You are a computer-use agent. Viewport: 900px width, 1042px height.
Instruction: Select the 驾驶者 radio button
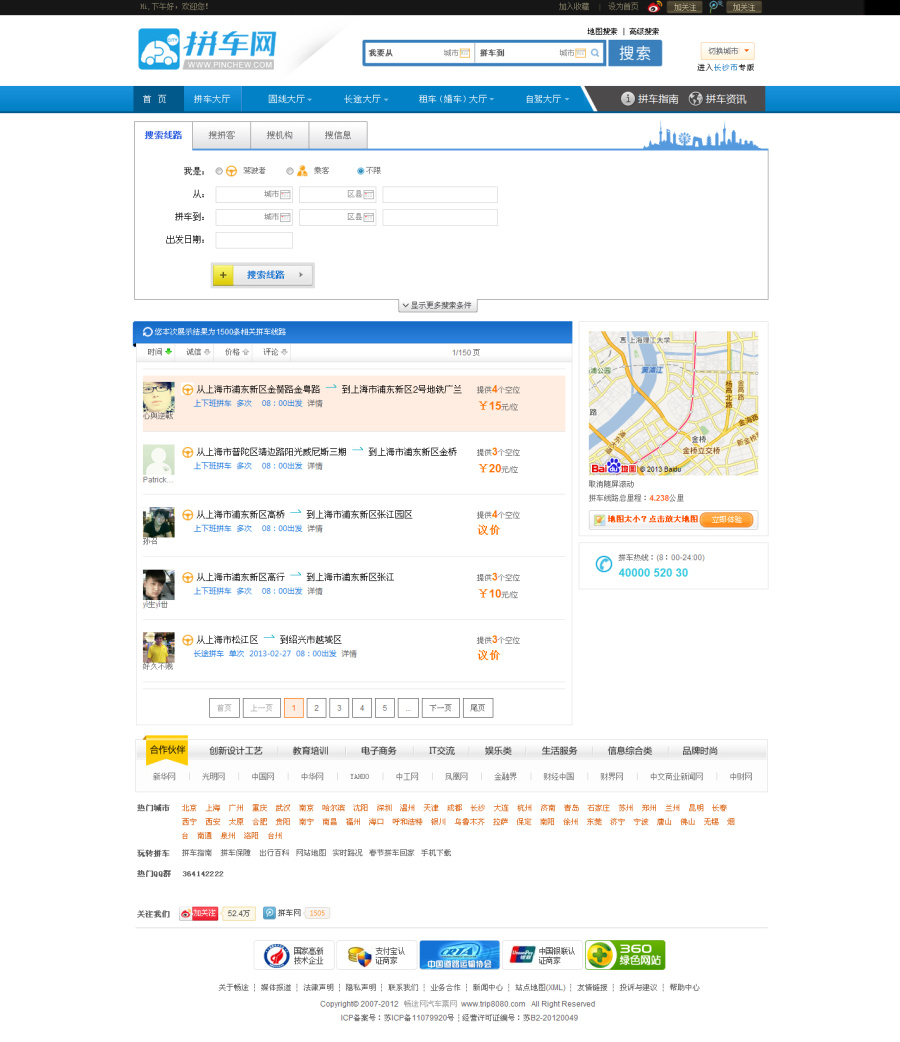click(217, 170)
